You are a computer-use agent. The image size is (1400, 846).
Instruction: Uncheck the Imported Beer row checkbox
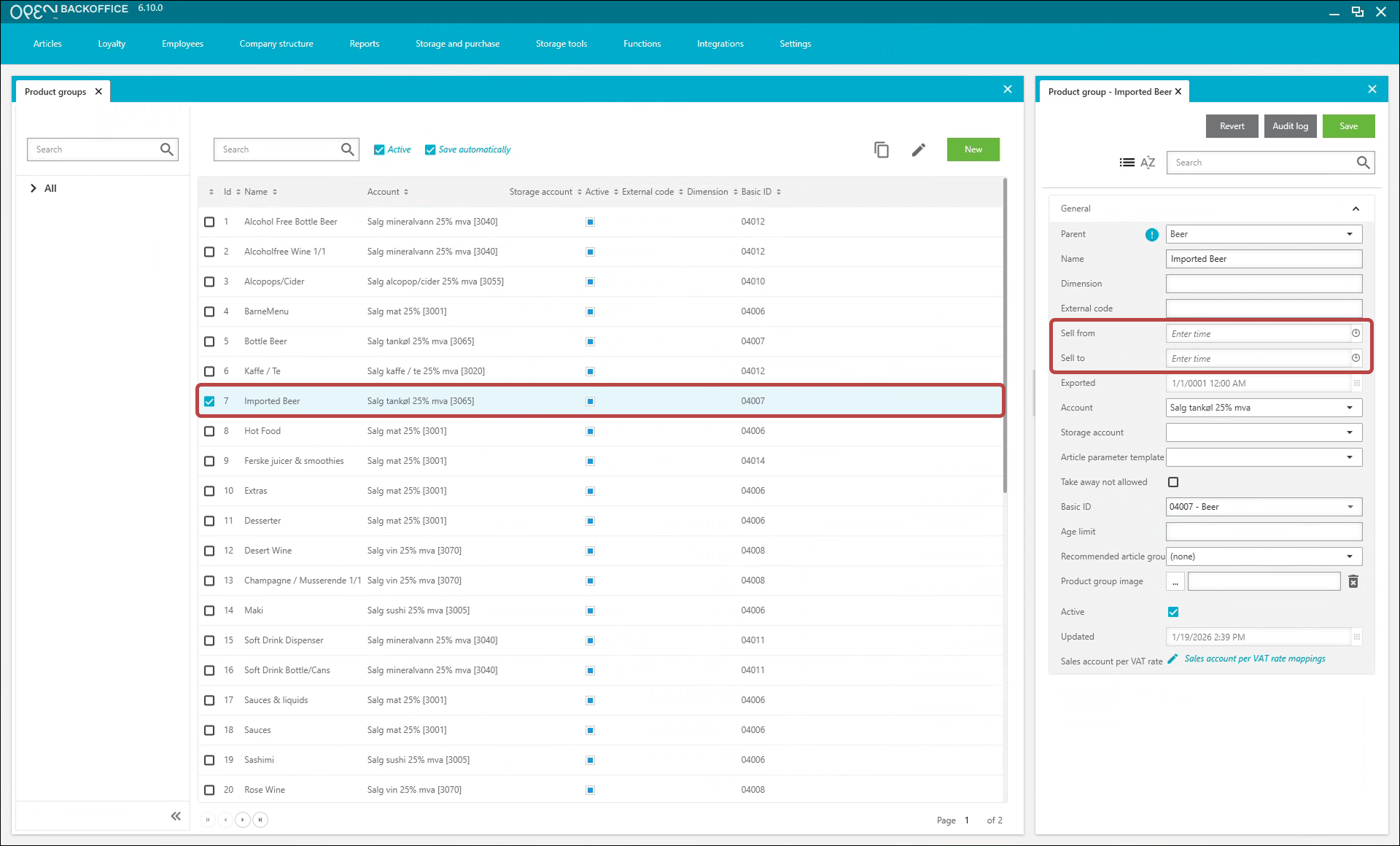click(209, 401)
